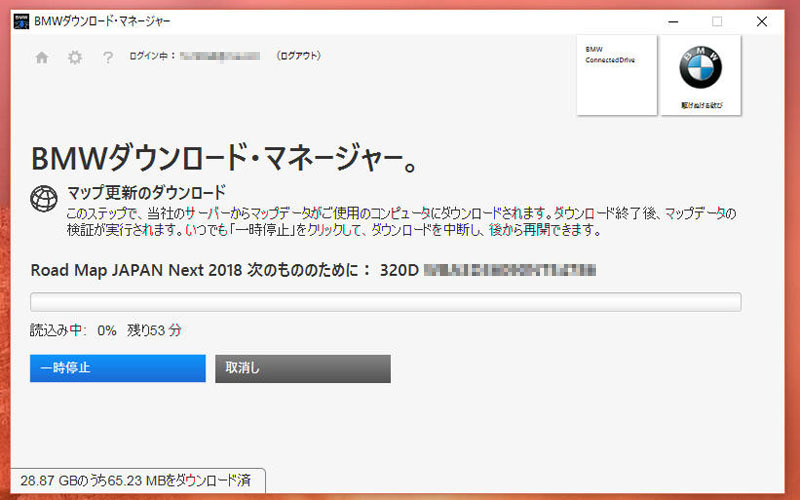Go to the home screen icon

(x=42, y=58)
